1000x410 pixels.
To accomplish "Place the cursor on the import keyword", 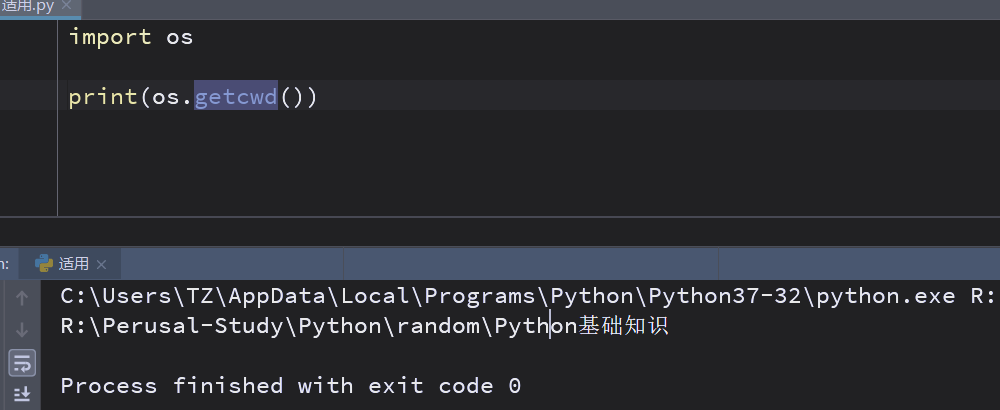I will [110, 38].
